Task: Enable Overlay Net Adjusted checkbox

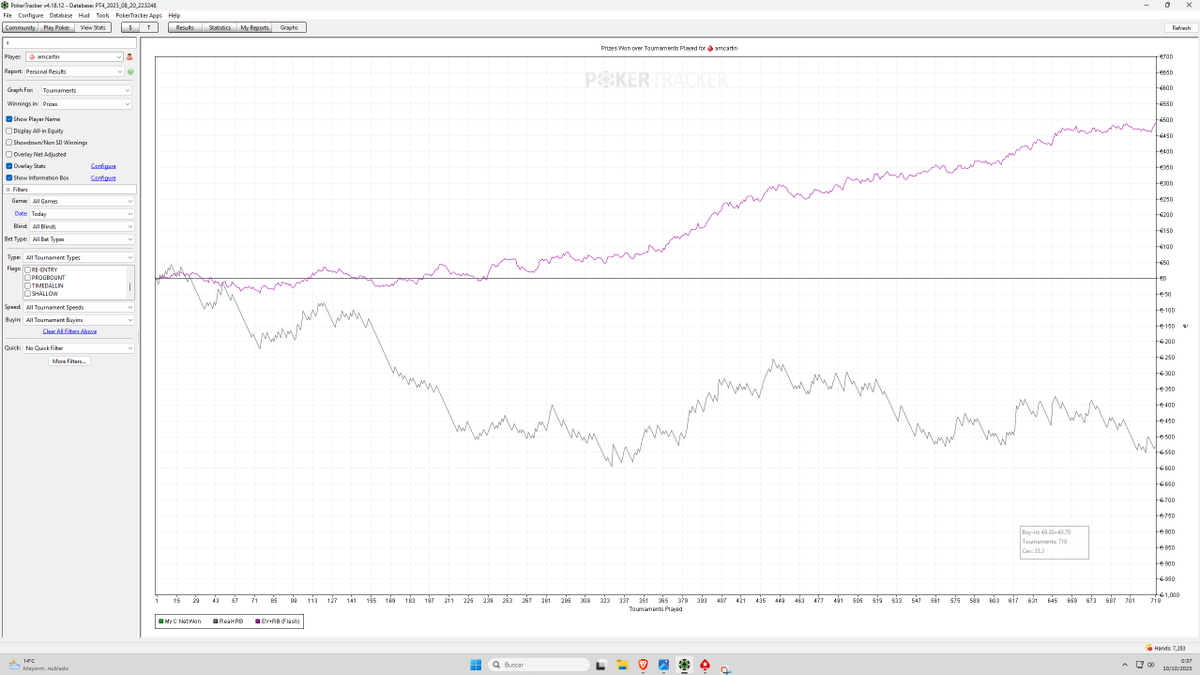Action: [9, 155]
